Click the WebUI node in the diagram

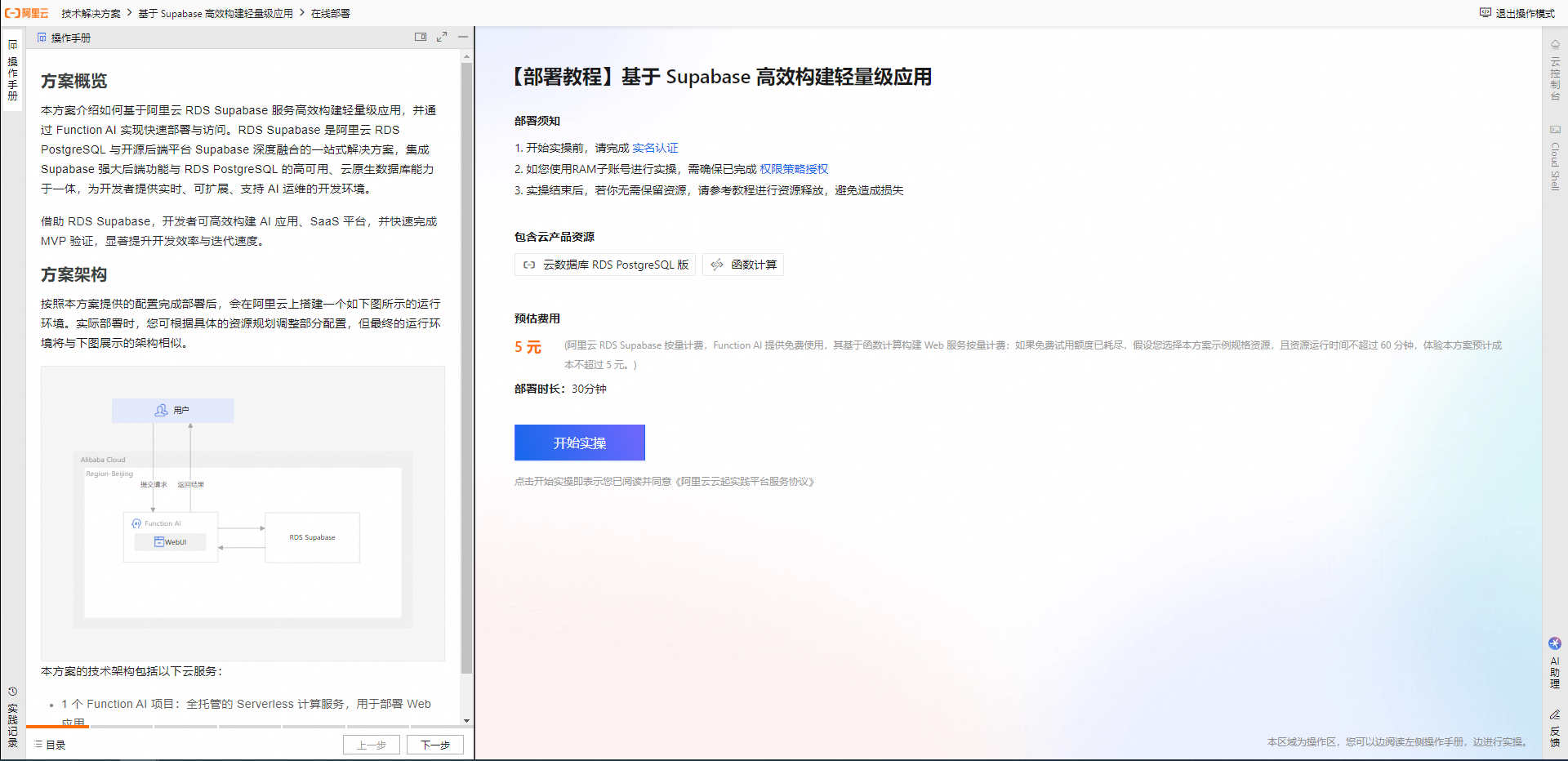point(171,542)
